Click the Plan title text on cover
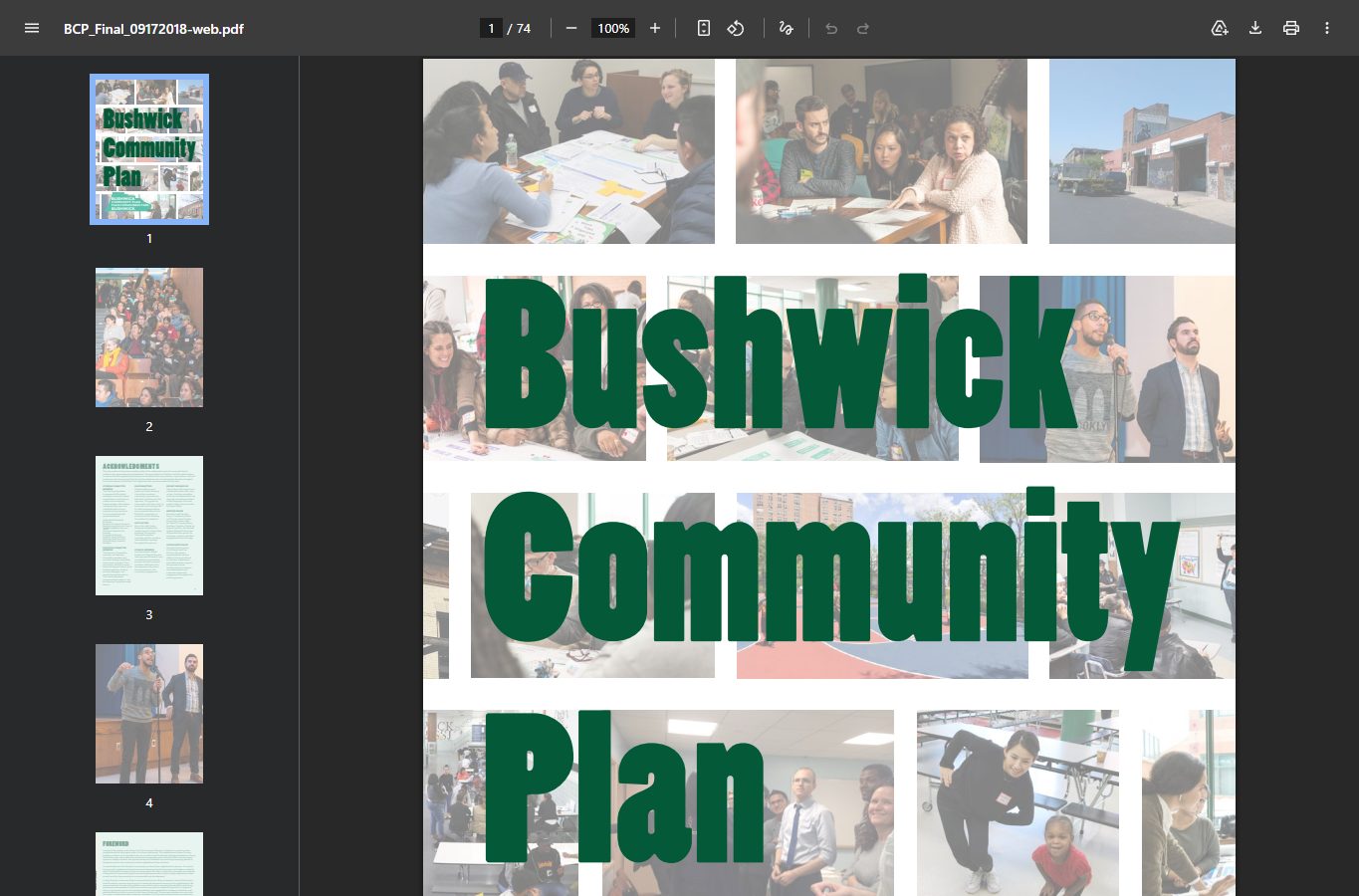 (x=625, y=786)
